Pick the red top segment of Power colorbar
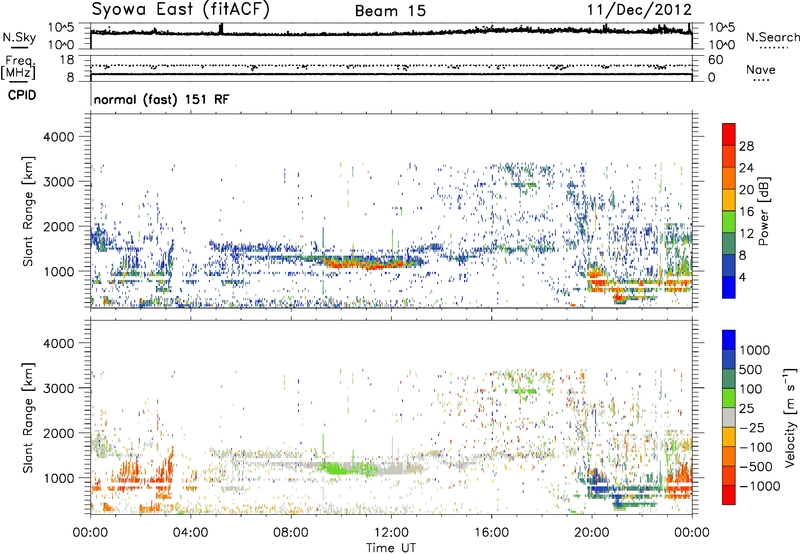 point(729,134)
